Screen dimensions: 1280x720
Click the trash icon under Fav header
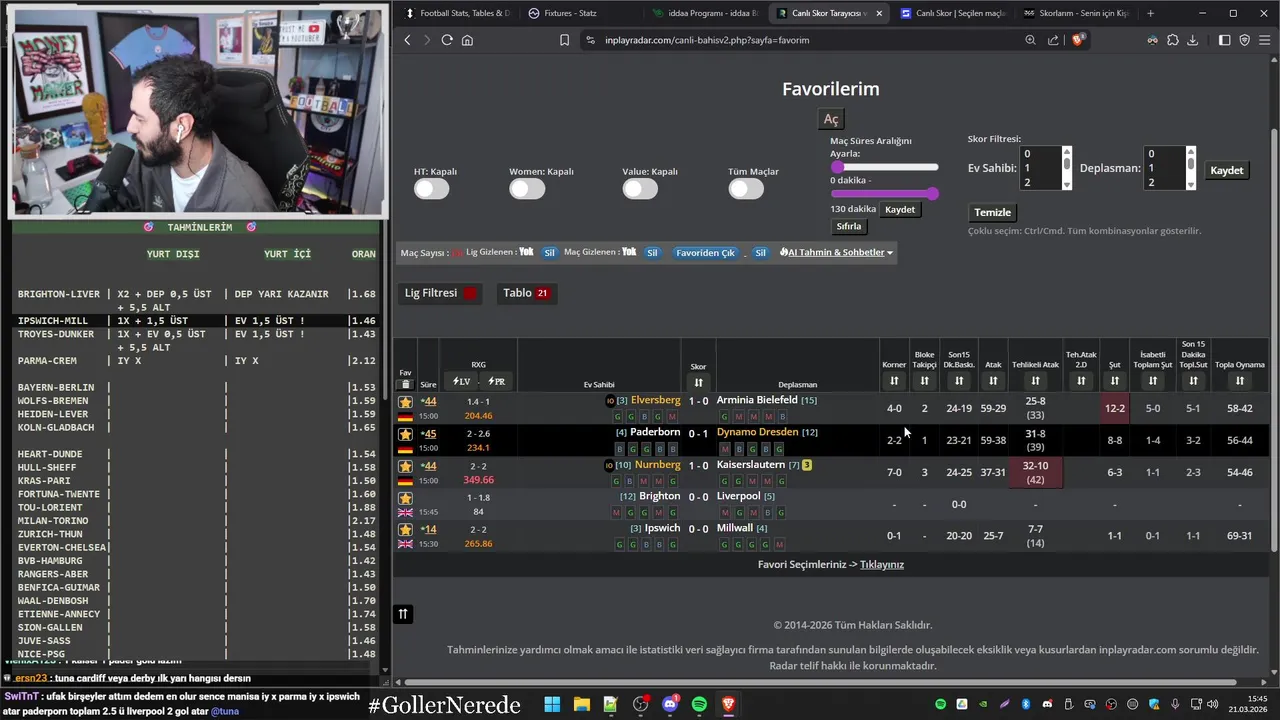pos(405,385)
